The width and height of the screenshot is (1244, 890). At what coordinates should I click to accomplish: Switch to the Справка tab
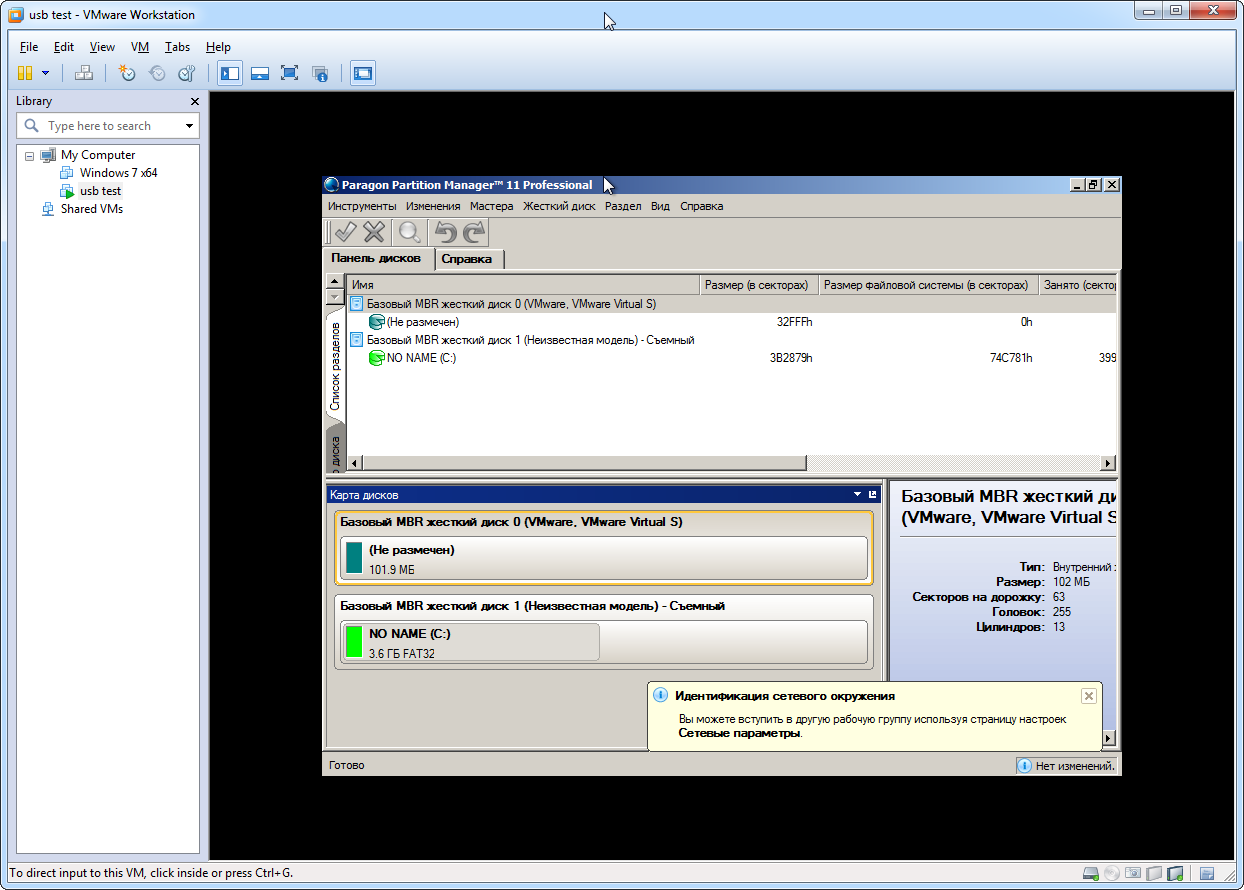[x=467, y=259]
